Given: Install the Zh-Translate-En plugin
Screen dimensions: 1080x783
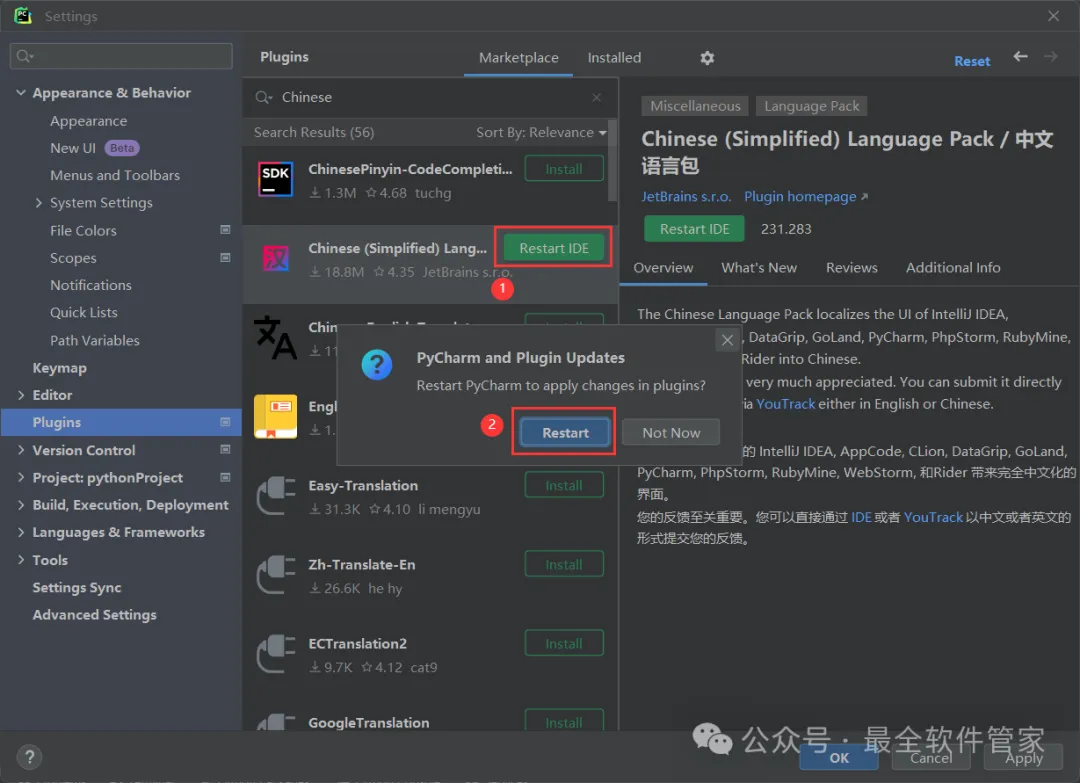Looking at the screenshot, I should pyautogui.click(x=564, y=565).
